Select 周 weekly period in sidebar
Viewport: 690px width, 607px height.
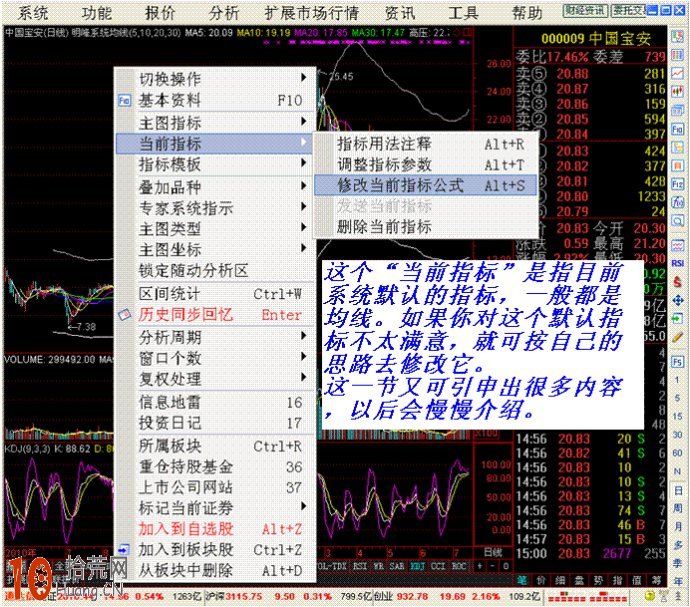[x=678, y=508]
